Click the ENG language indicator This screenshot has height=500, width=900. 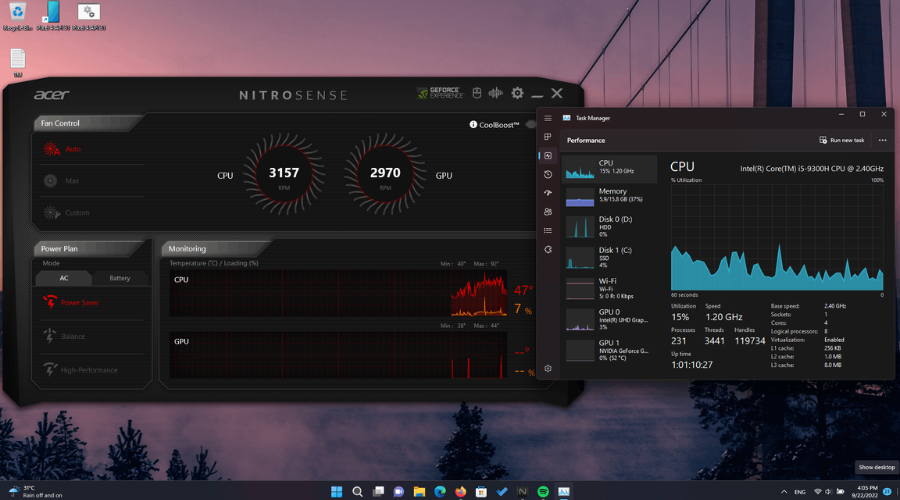point(800,492)
